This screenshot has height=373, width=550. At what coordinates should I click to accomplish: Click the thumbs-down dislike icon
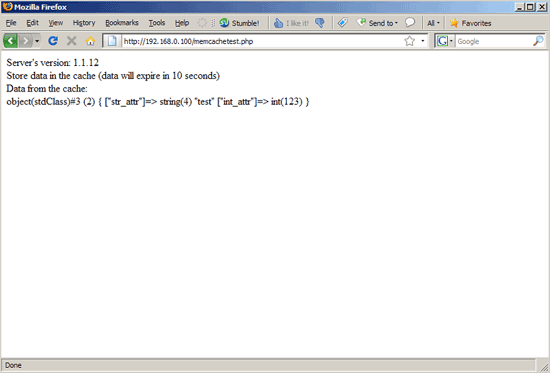pos(320,23)
